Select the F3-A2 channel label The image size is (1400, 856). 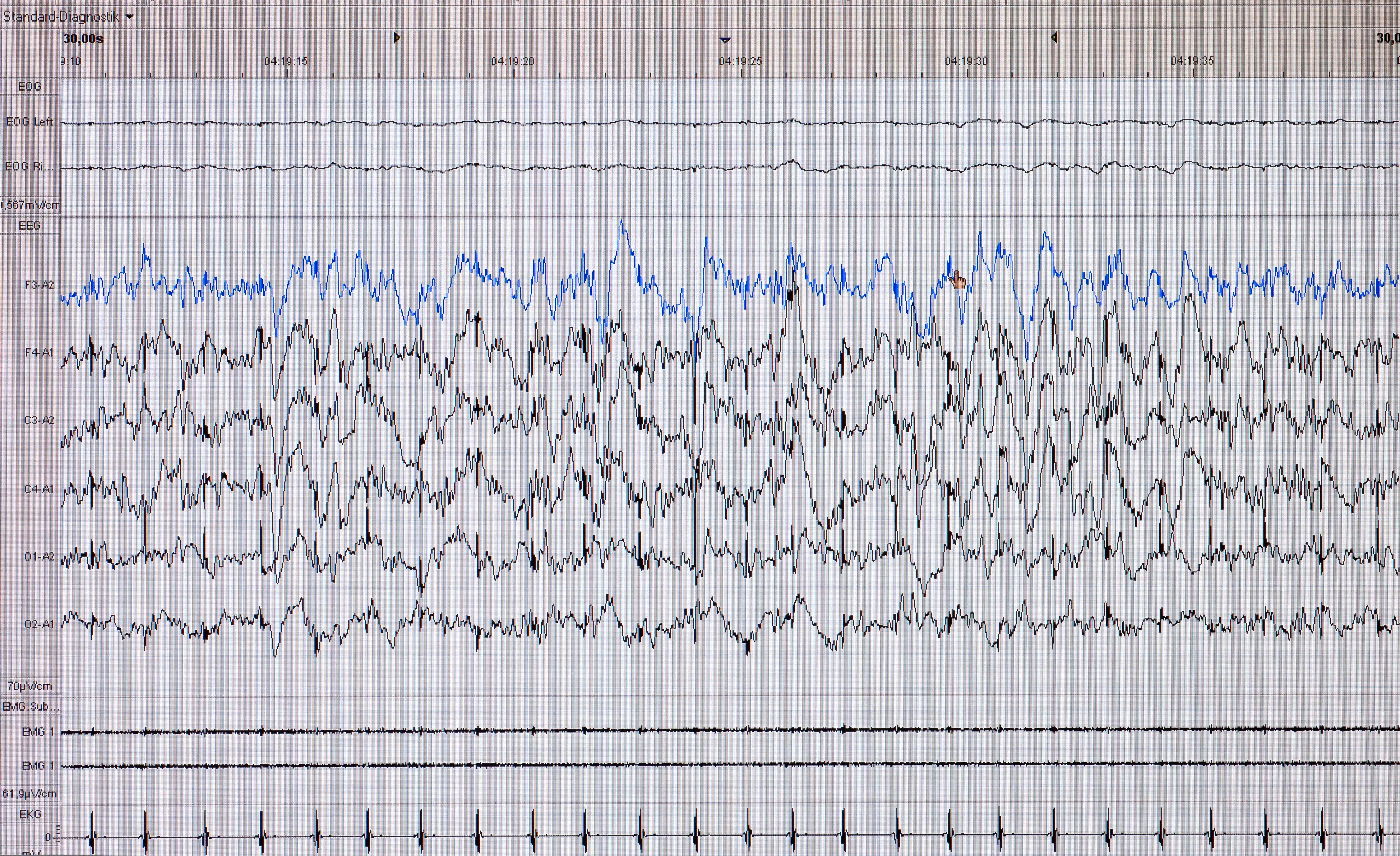39,284
